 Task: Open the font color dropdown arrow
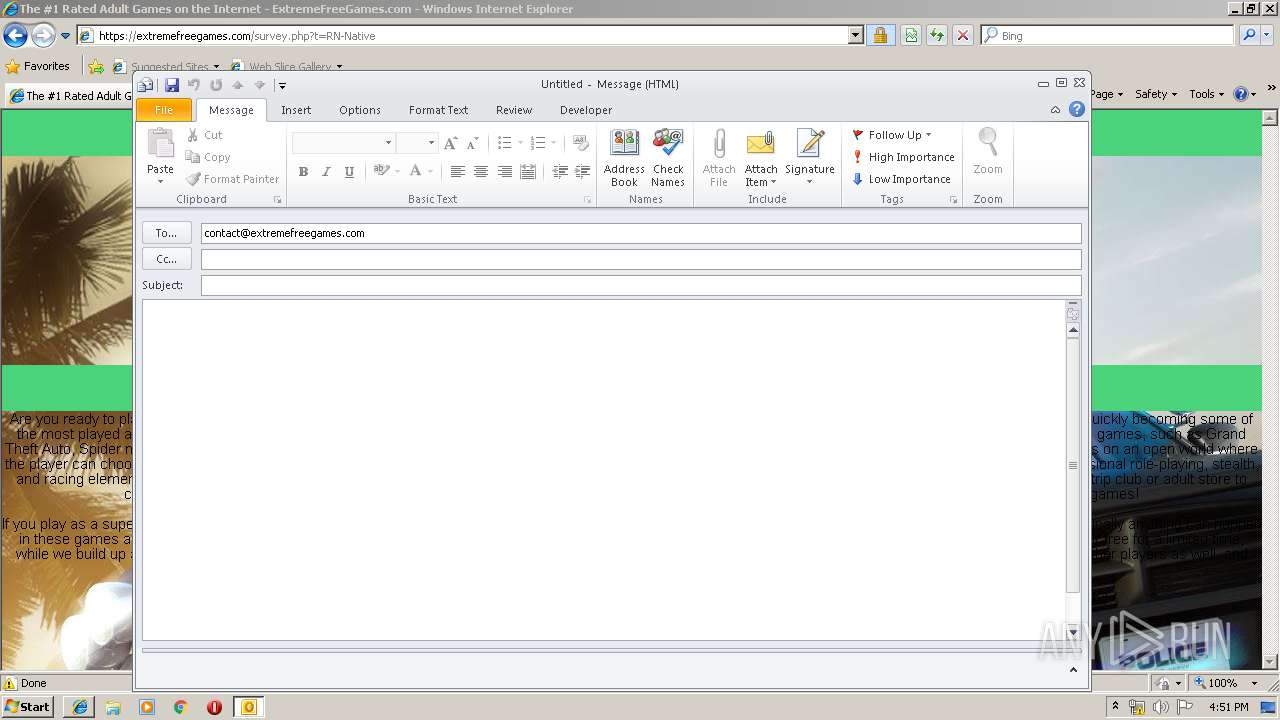[x=431, y=172]
